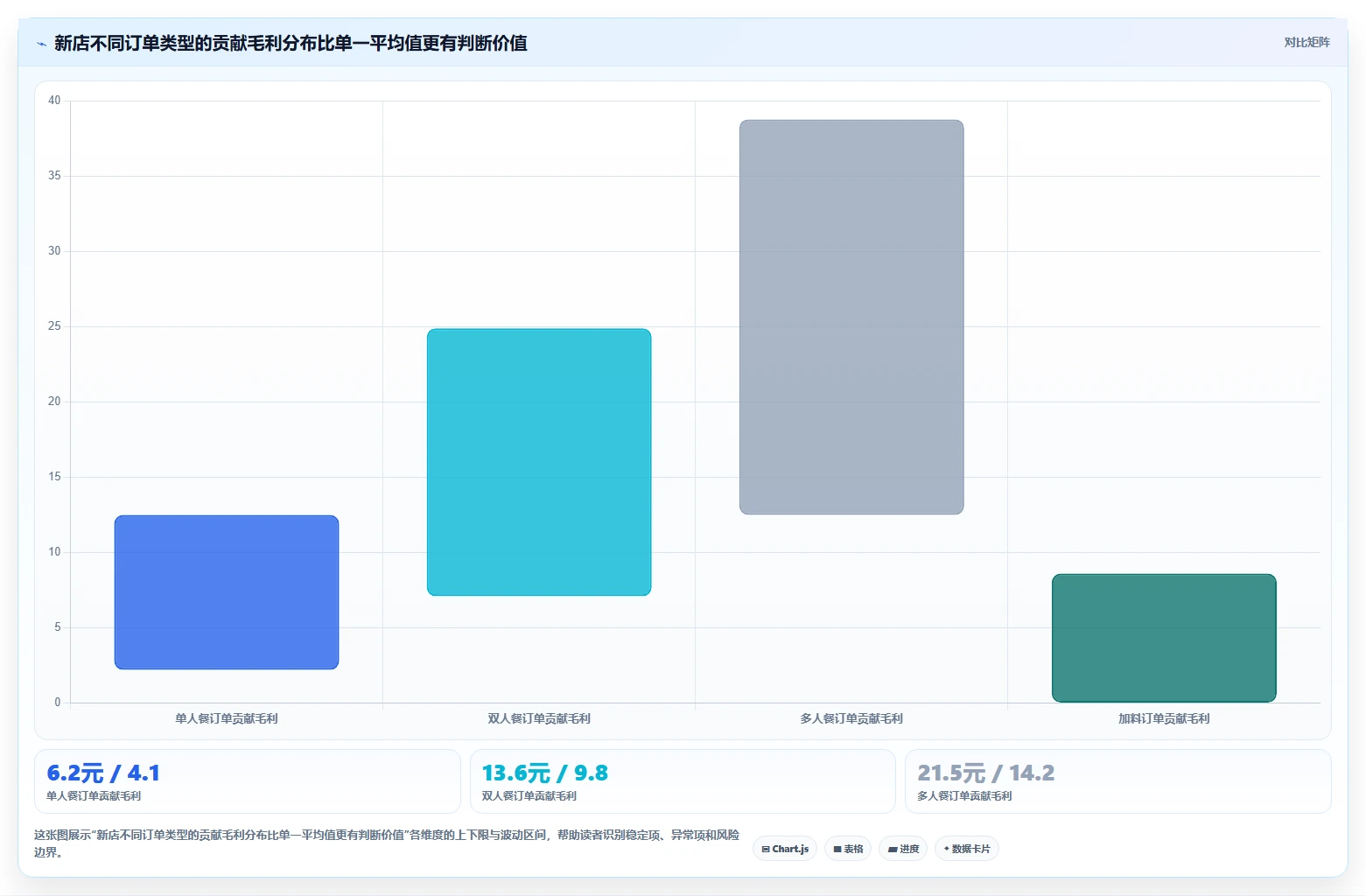Click the Chart.js tag

tap(785, 849)
